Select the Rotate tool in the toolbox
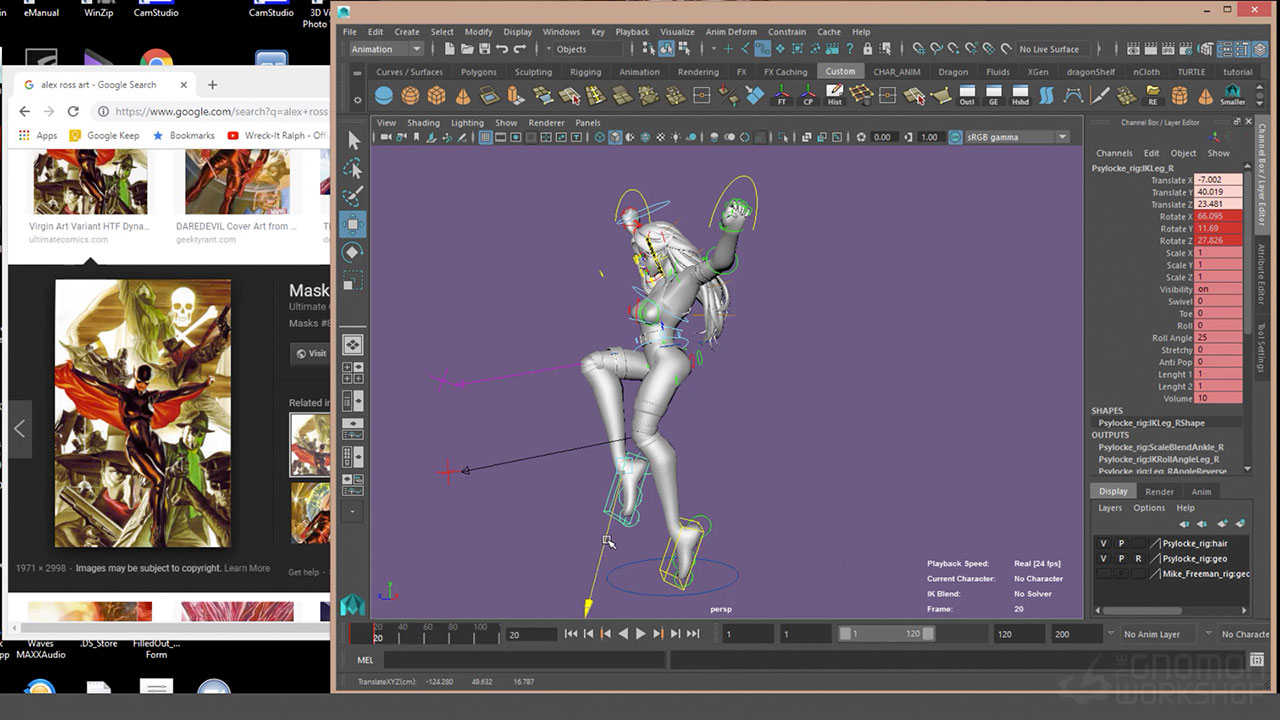The height and width of the screenshot is (720, 1280). coord(353,253)
